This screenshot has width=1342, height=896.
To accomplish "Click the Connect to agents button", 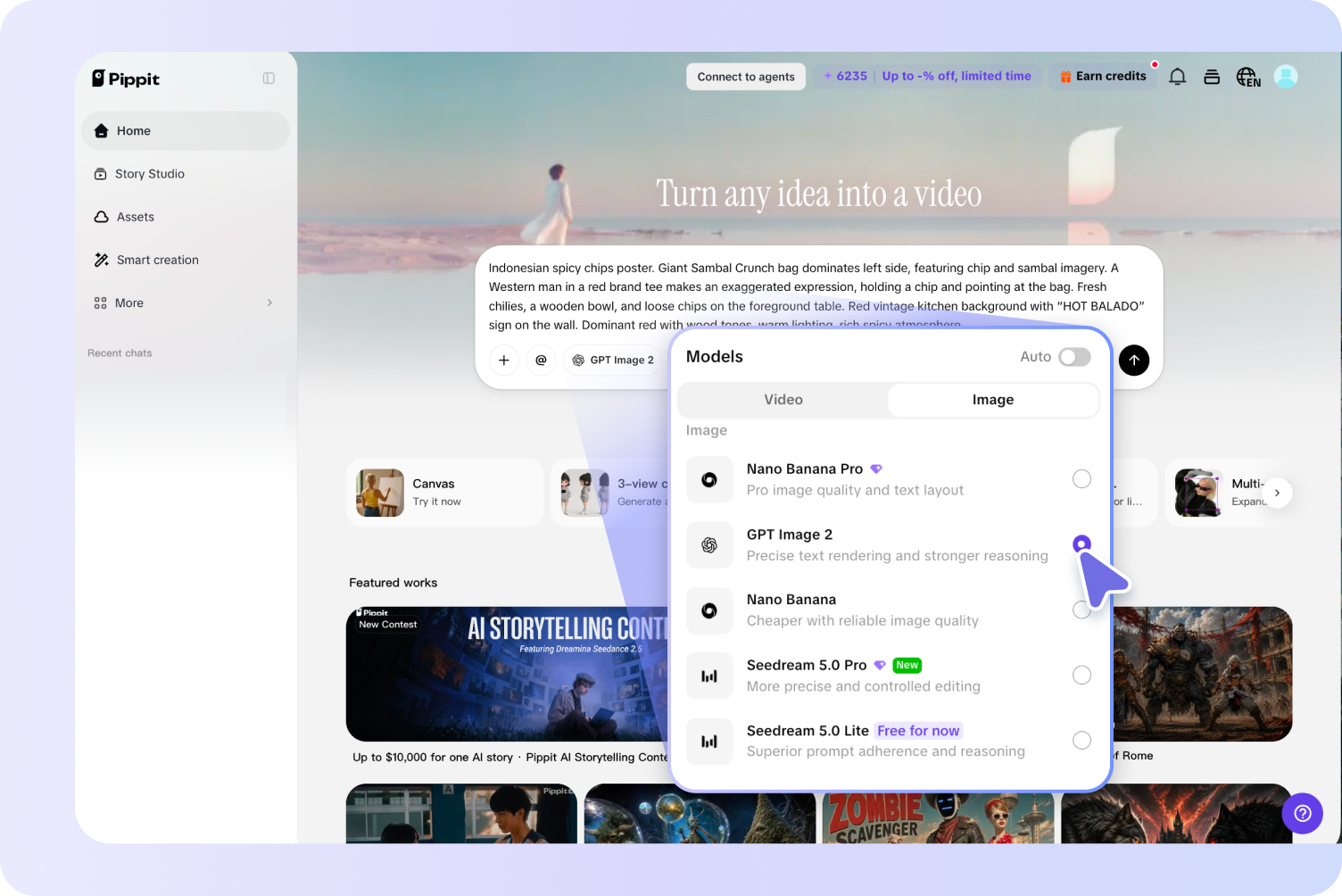I will [x=746, y=77].
